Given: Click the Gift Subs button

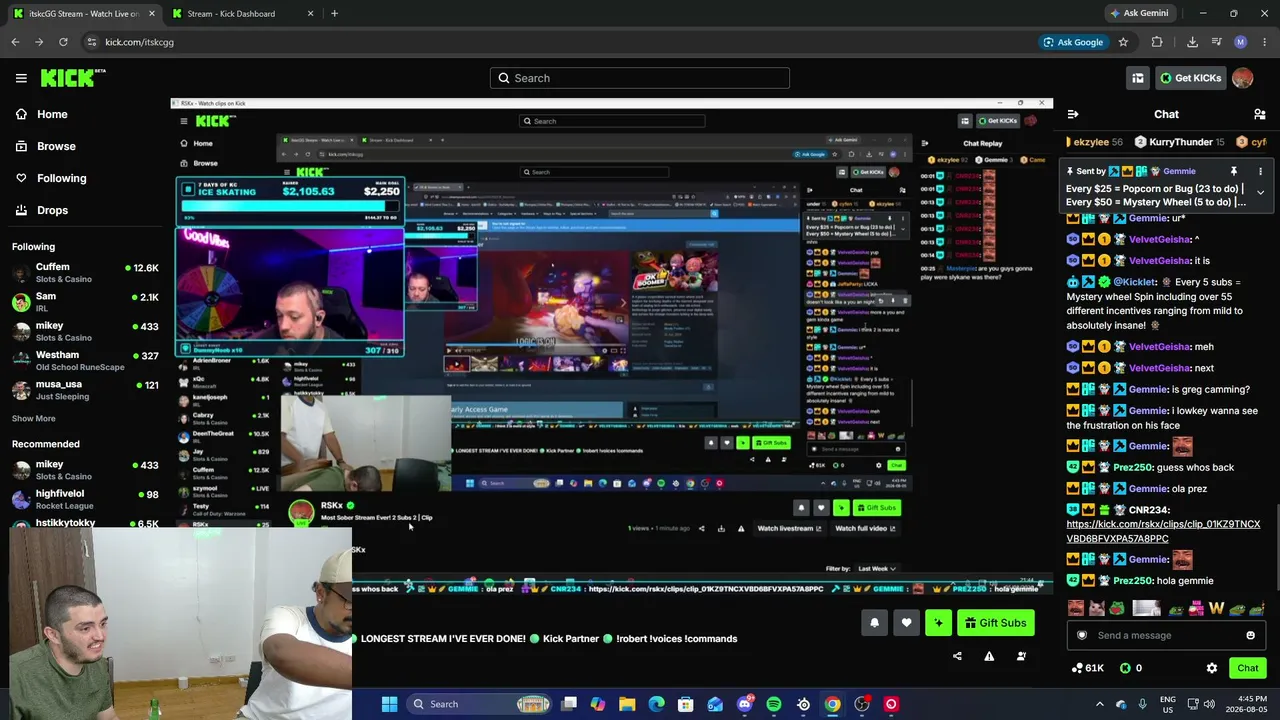Looking at the screenshot, I should pyautogui.click(x=995, y=623).
